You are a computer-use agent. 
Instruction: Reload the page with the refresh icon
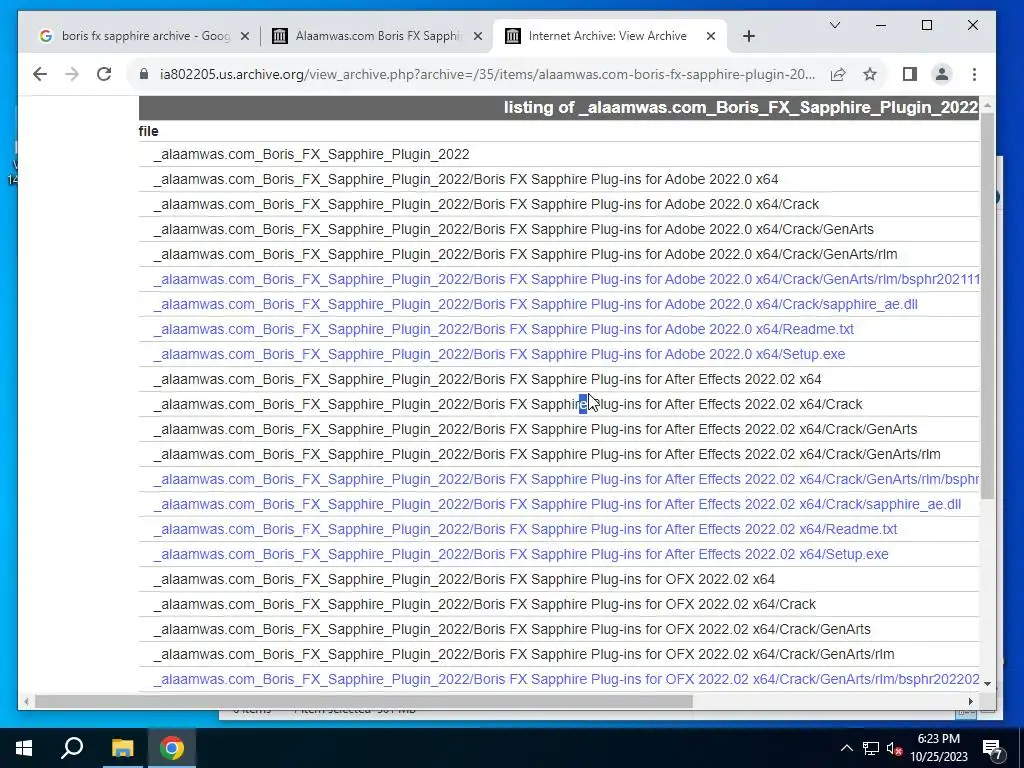104,74
